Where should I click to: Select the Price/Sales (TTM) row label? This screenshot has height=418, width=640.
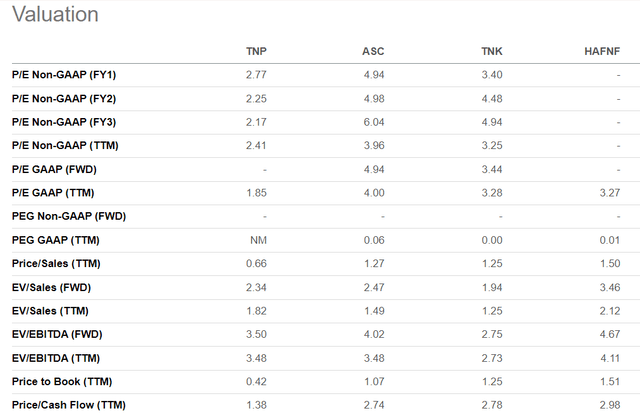[x=56, y=264]
